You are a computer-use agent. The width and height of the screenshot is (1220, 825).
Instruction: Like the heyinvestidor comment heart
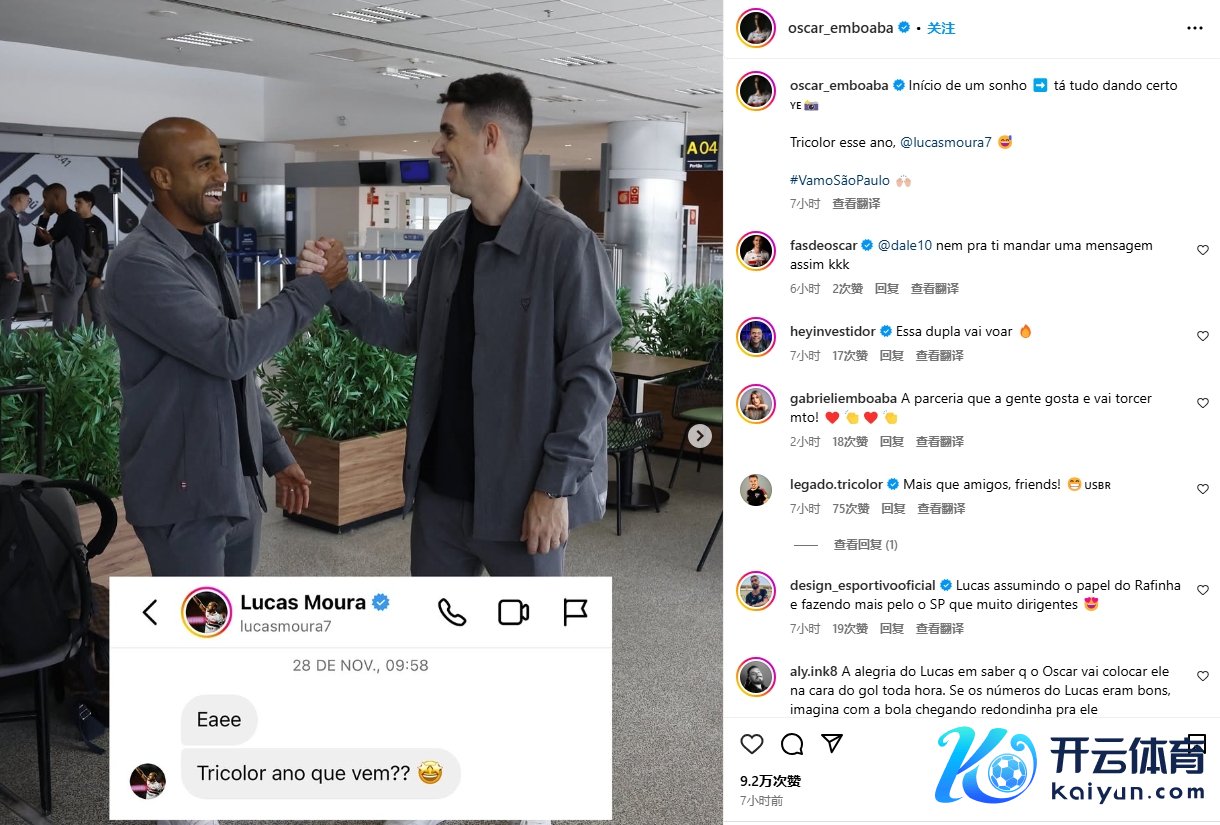point(1203,336)
